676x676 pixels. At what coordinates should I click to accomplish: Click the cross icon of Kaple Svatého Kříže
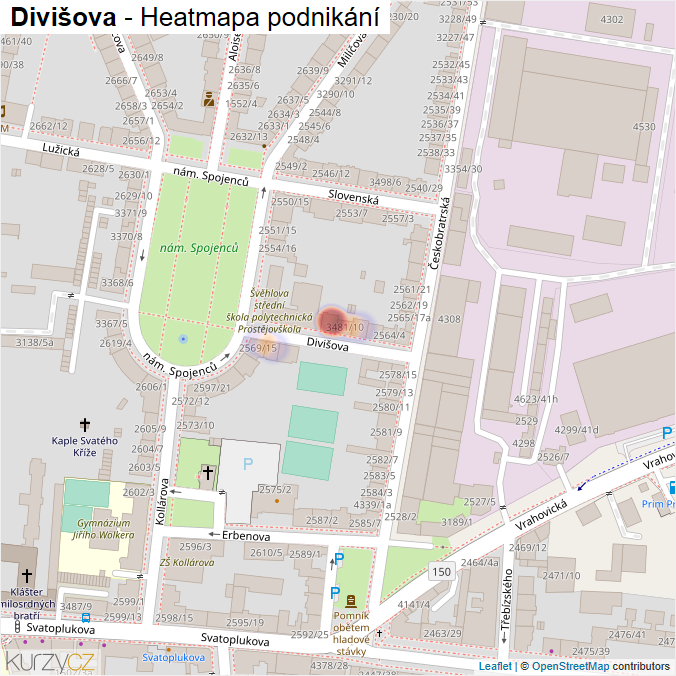tap(85, 425)
